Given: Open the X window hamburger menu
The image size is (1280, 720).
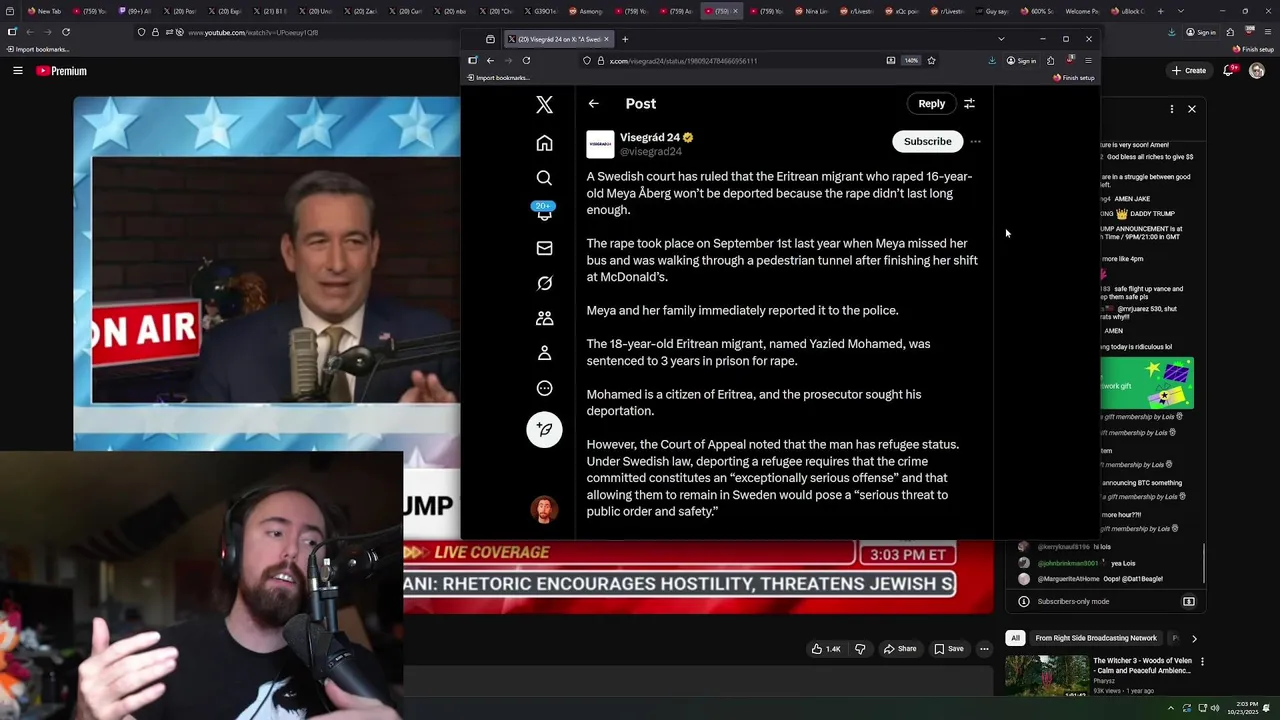Looking at the screenshot, I should pos(1088,60).
